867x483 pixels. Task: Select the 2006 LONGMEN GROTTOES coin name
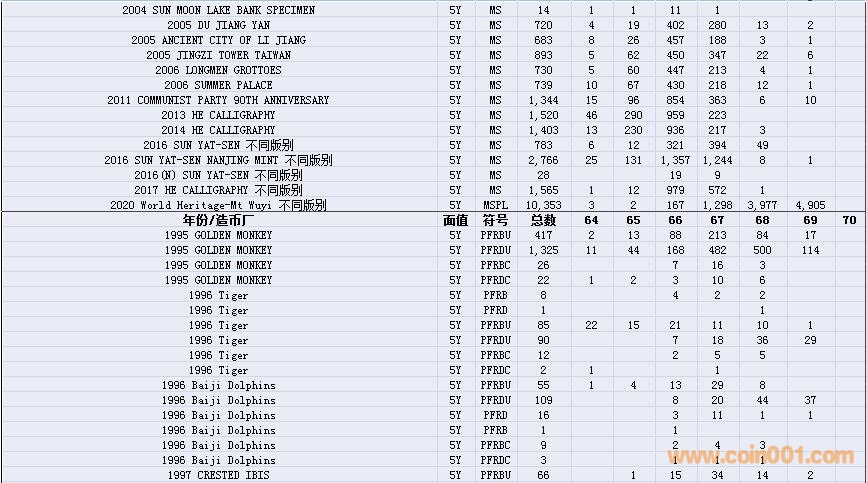pos(218,70)
